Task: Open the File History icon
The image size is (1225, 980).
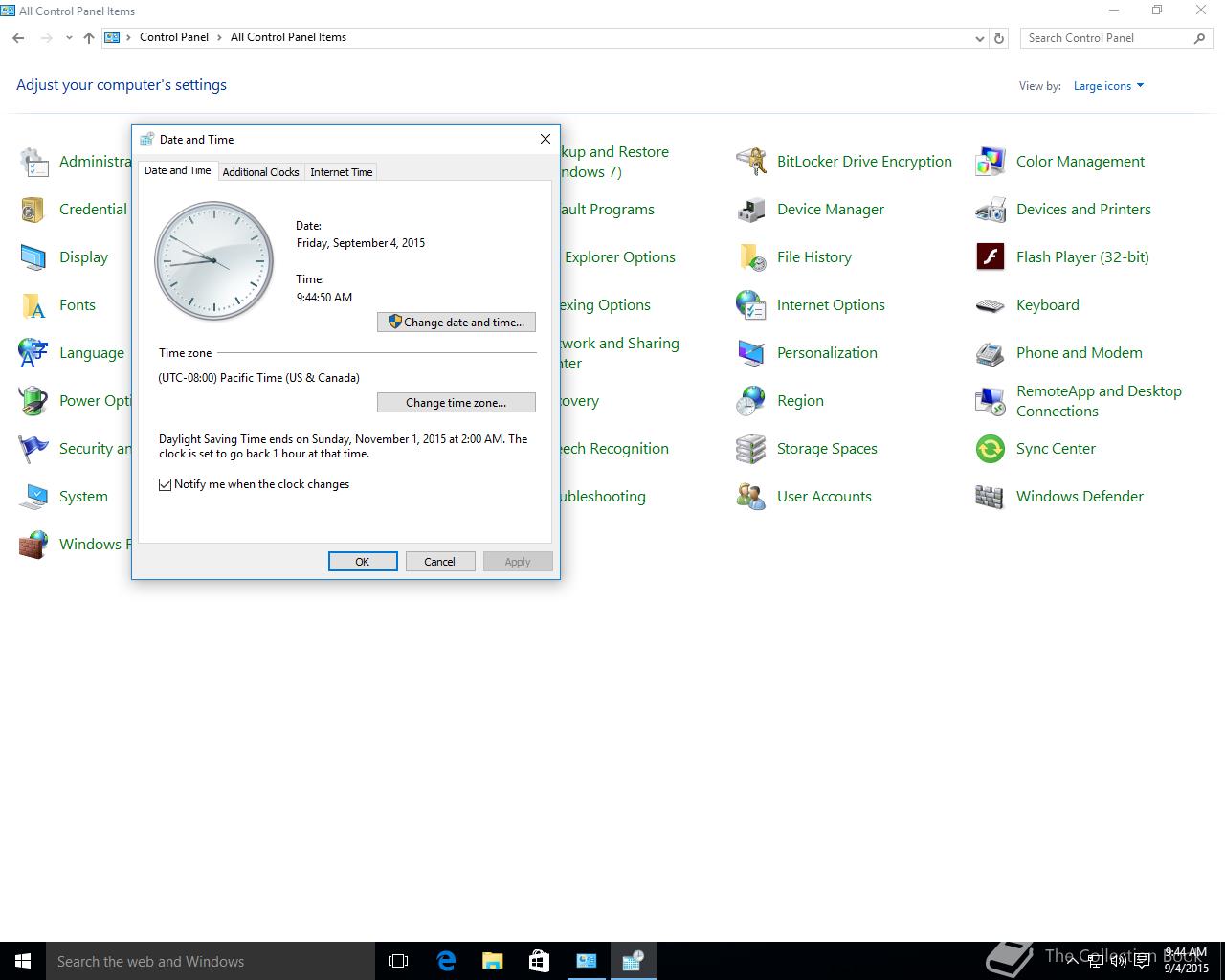Action: click(x=751, y=257)
